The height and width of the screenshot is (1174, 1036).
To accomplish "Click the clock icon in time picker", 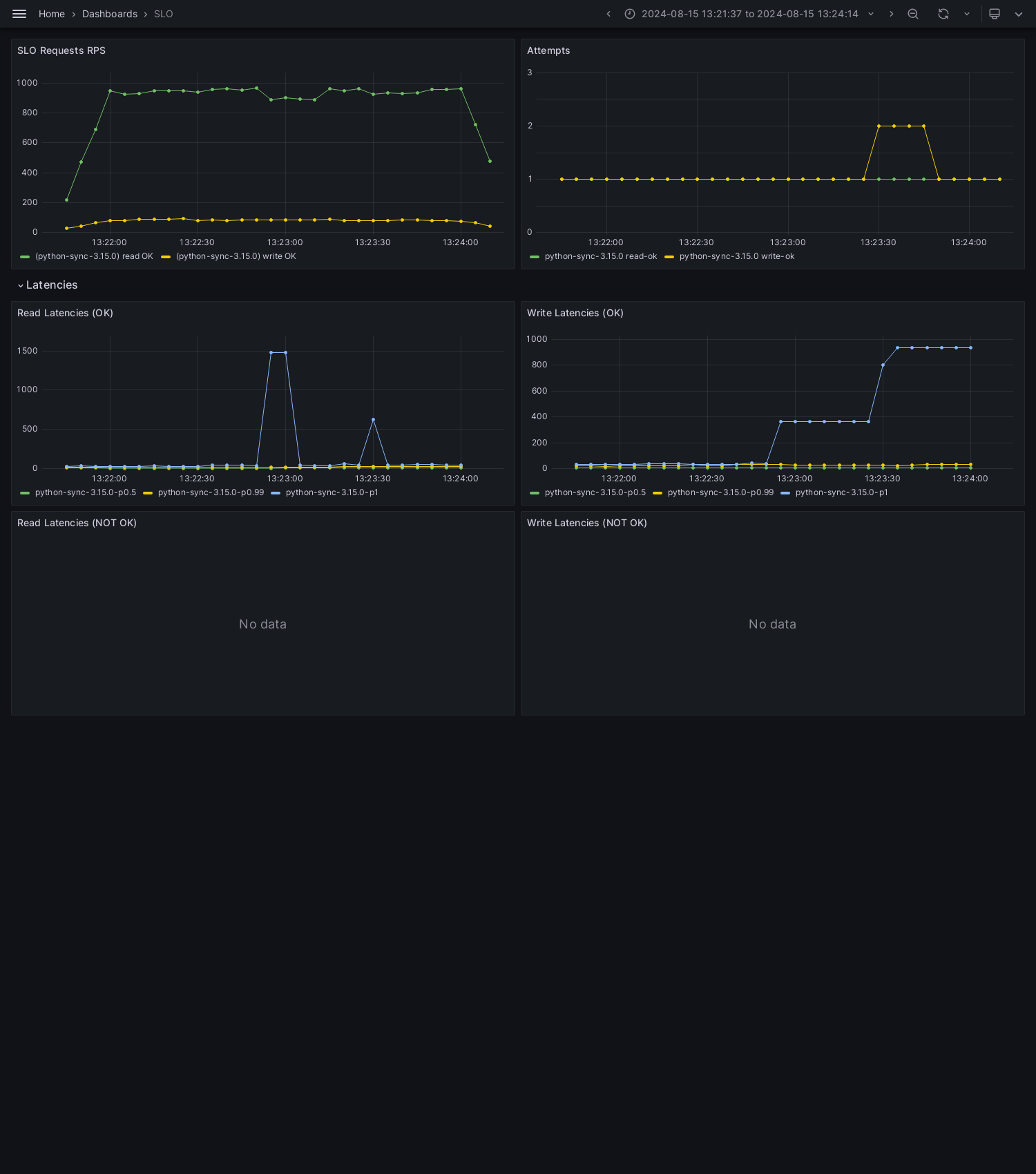I will pyautogui.click(x=630, y=14).
